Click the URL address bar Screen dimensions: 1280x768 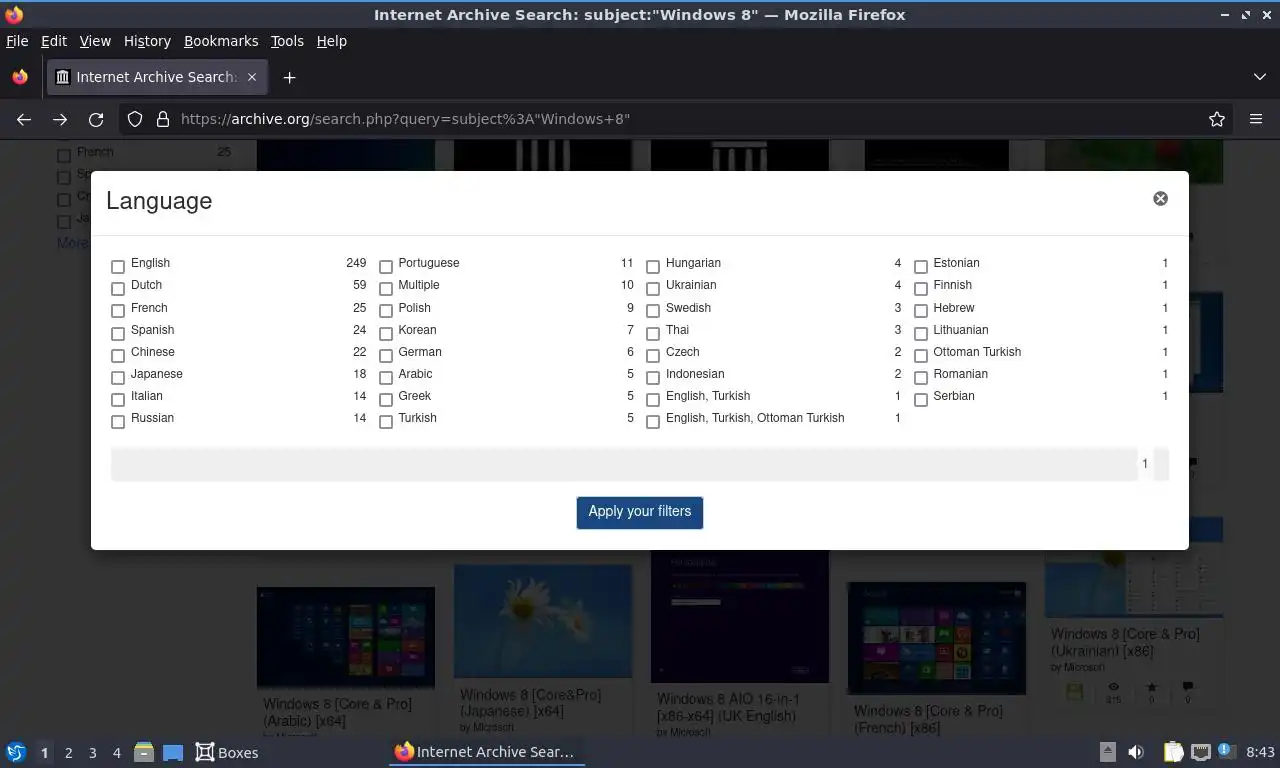pyautogui.click(x=680, y=119)
